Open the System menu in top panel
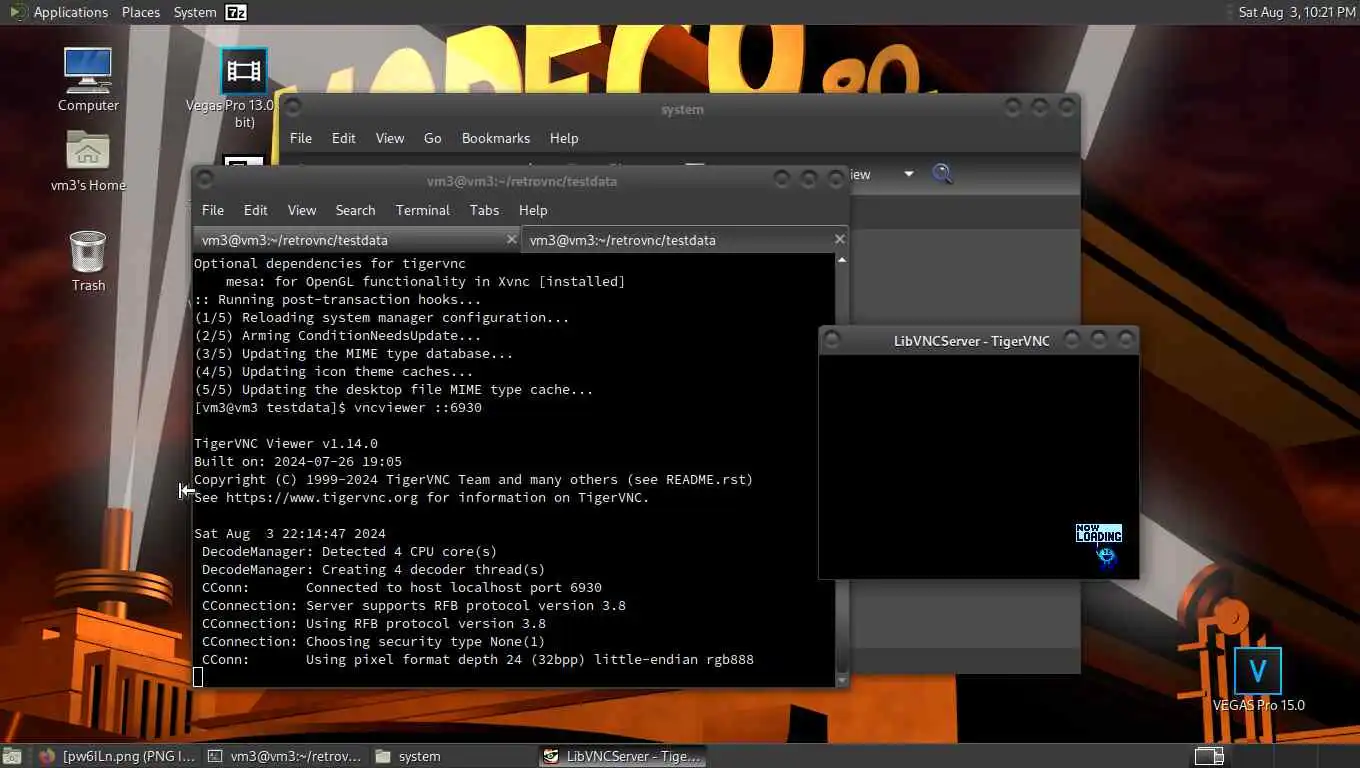The height and width of the screenshot is (768, 1360). tap(194, 12)
